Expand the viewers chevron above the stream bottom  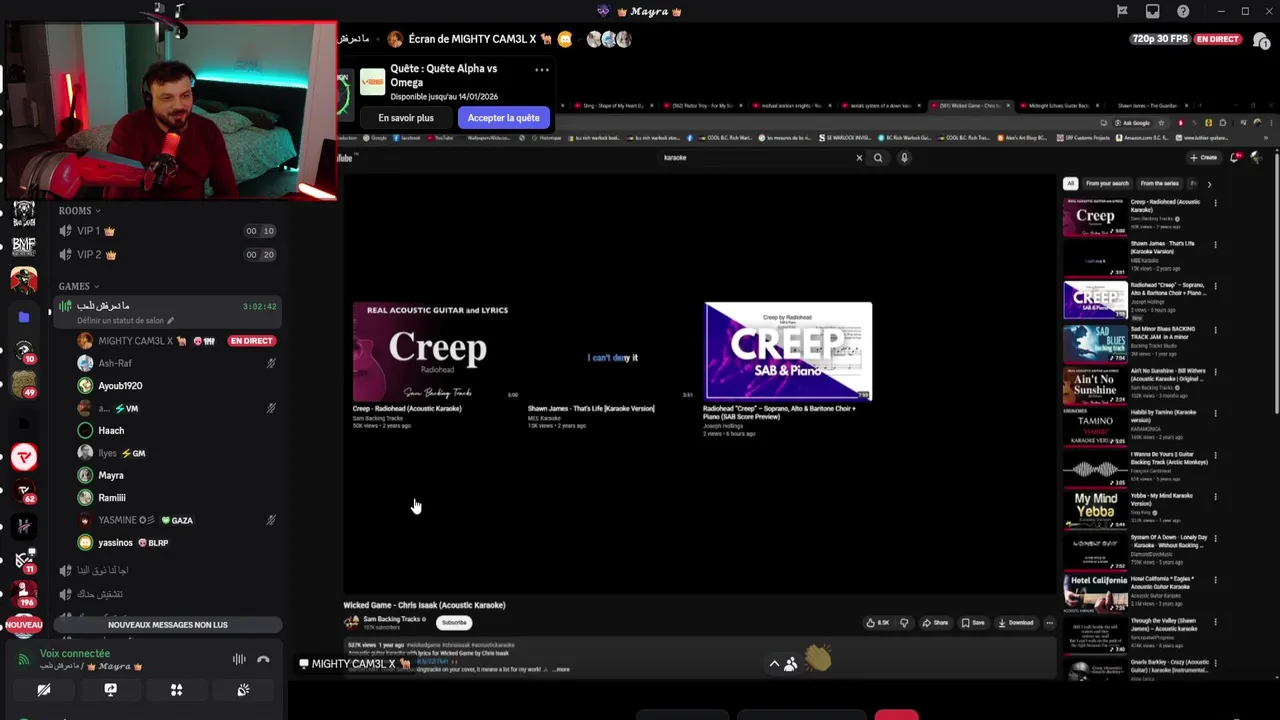(774, 663)
